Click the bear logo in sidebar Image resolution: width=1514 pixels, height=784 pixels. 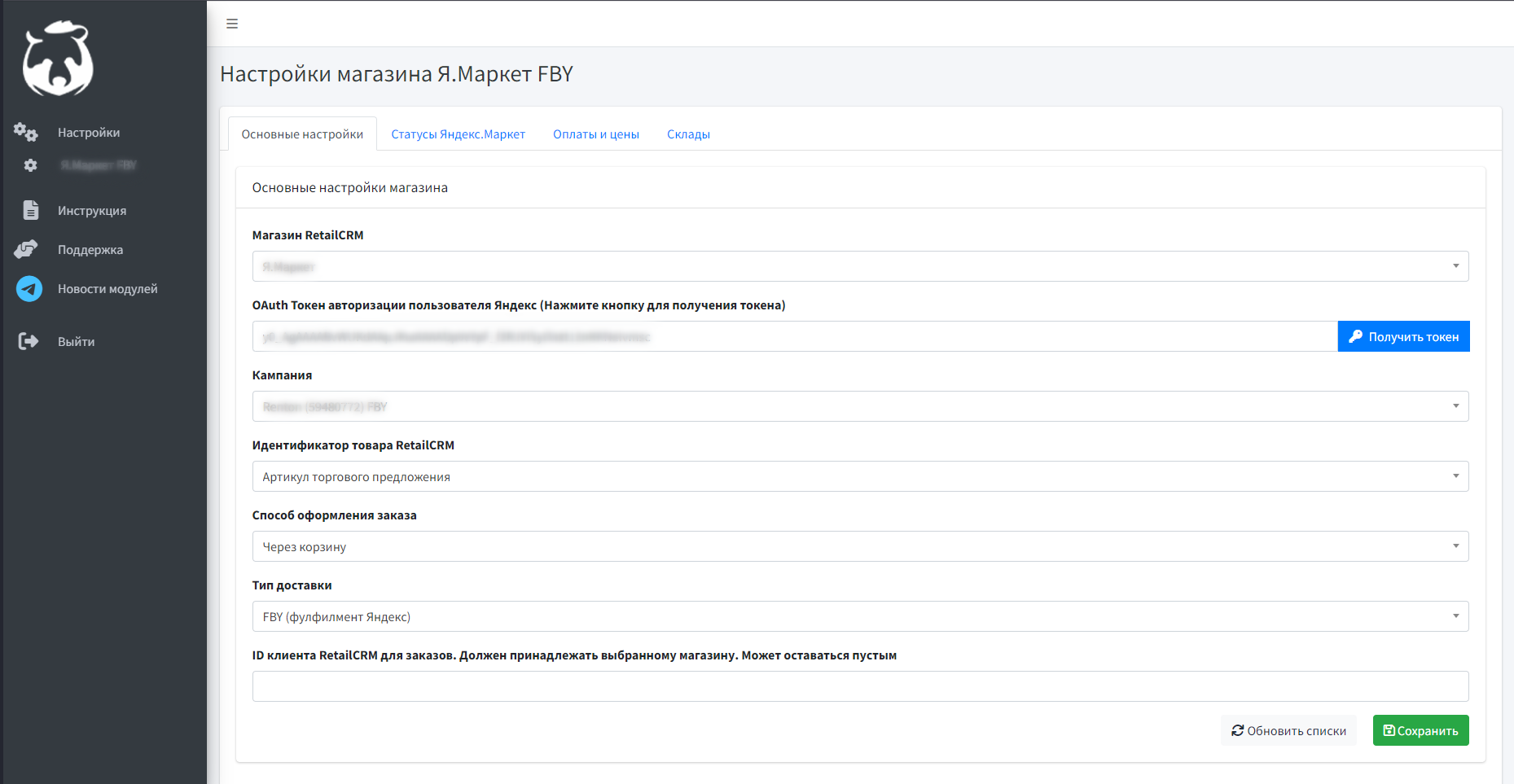pos(58,59)
